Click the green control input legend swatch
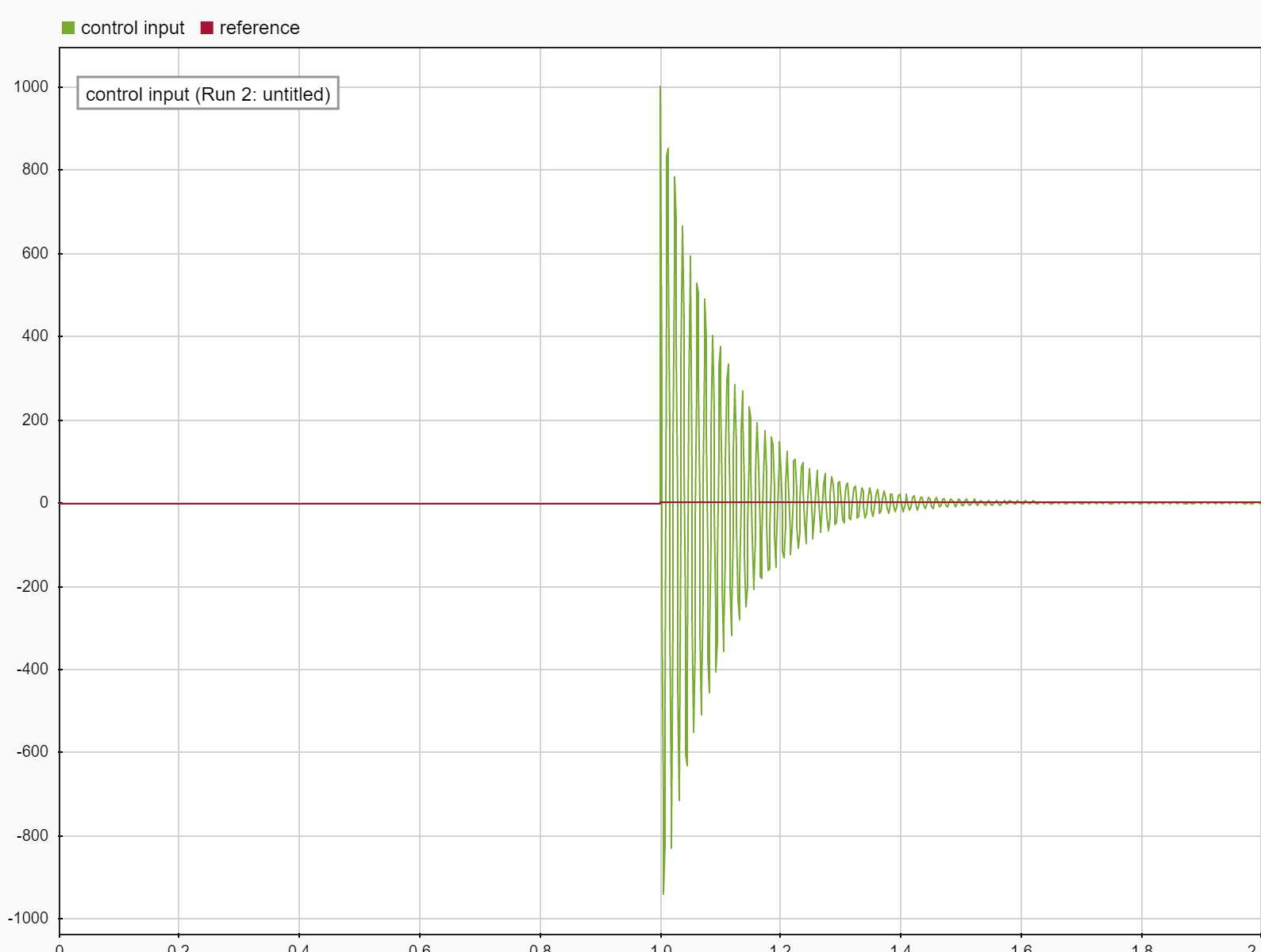Viewport: 1261px width, 952px height. coord(68,28)
